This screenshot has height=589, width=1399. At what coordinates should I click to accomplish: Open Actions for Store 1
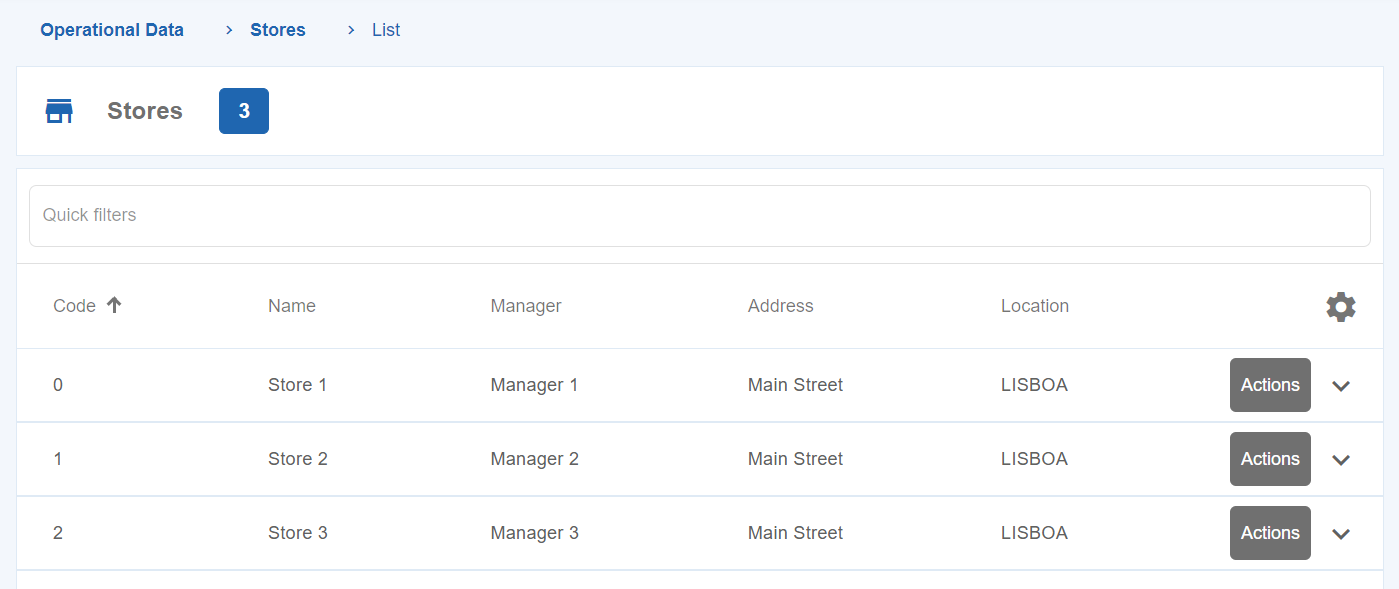(1269, 385)
